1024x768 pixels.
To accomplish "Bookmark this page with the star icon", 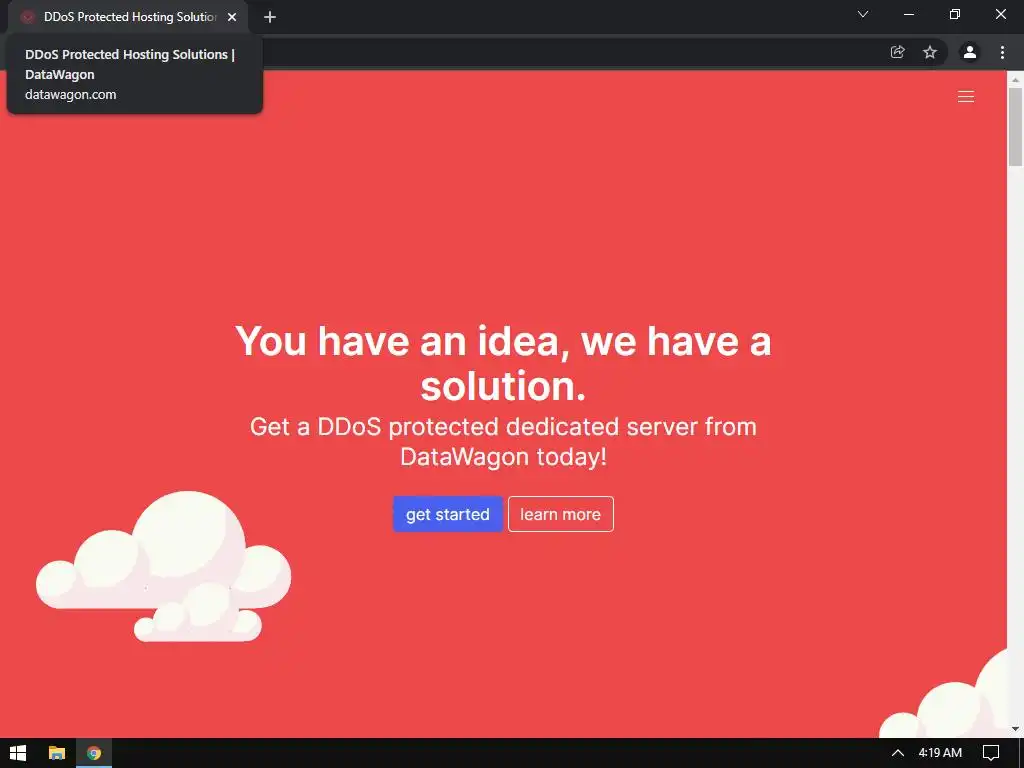I will click(x=929, y=52).
